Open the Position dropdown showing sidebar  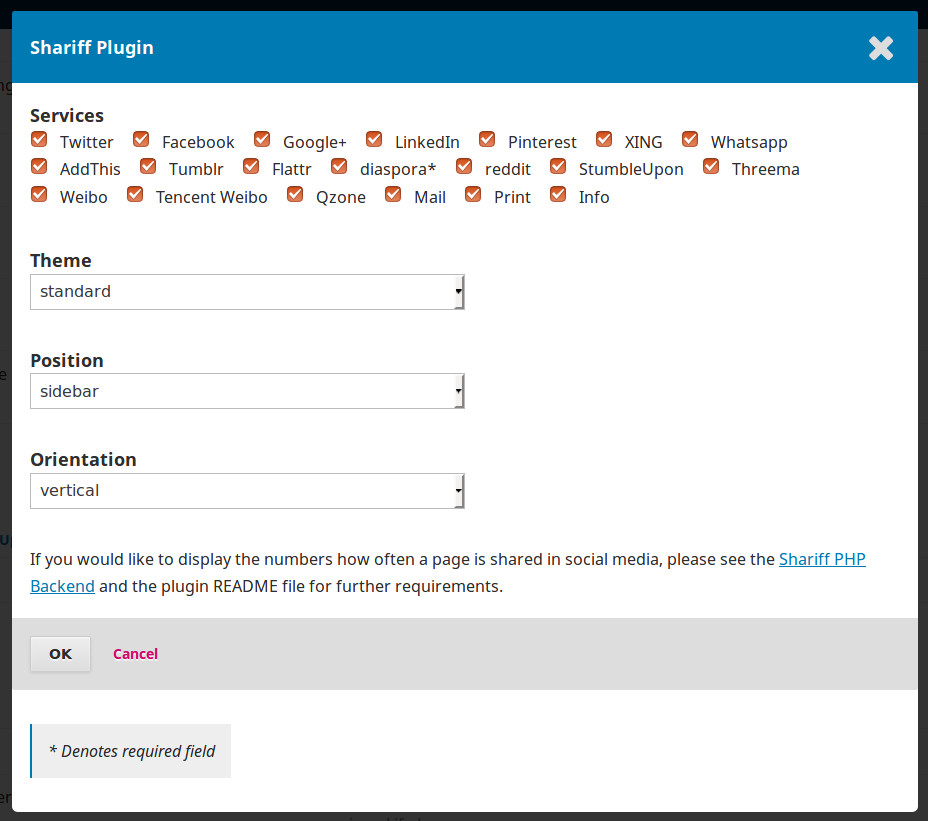tap(247, 391)
